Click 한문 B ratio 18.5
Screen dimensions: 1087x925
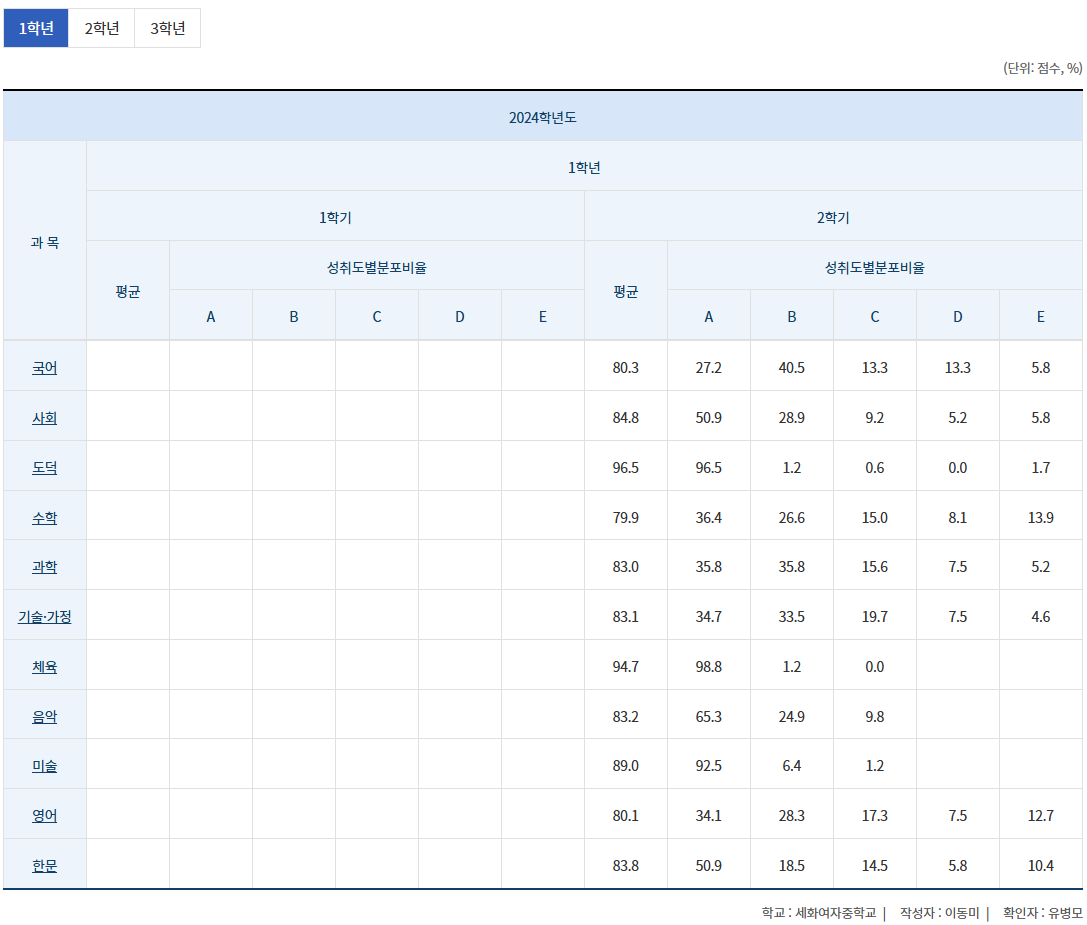(x=792, y=865)
